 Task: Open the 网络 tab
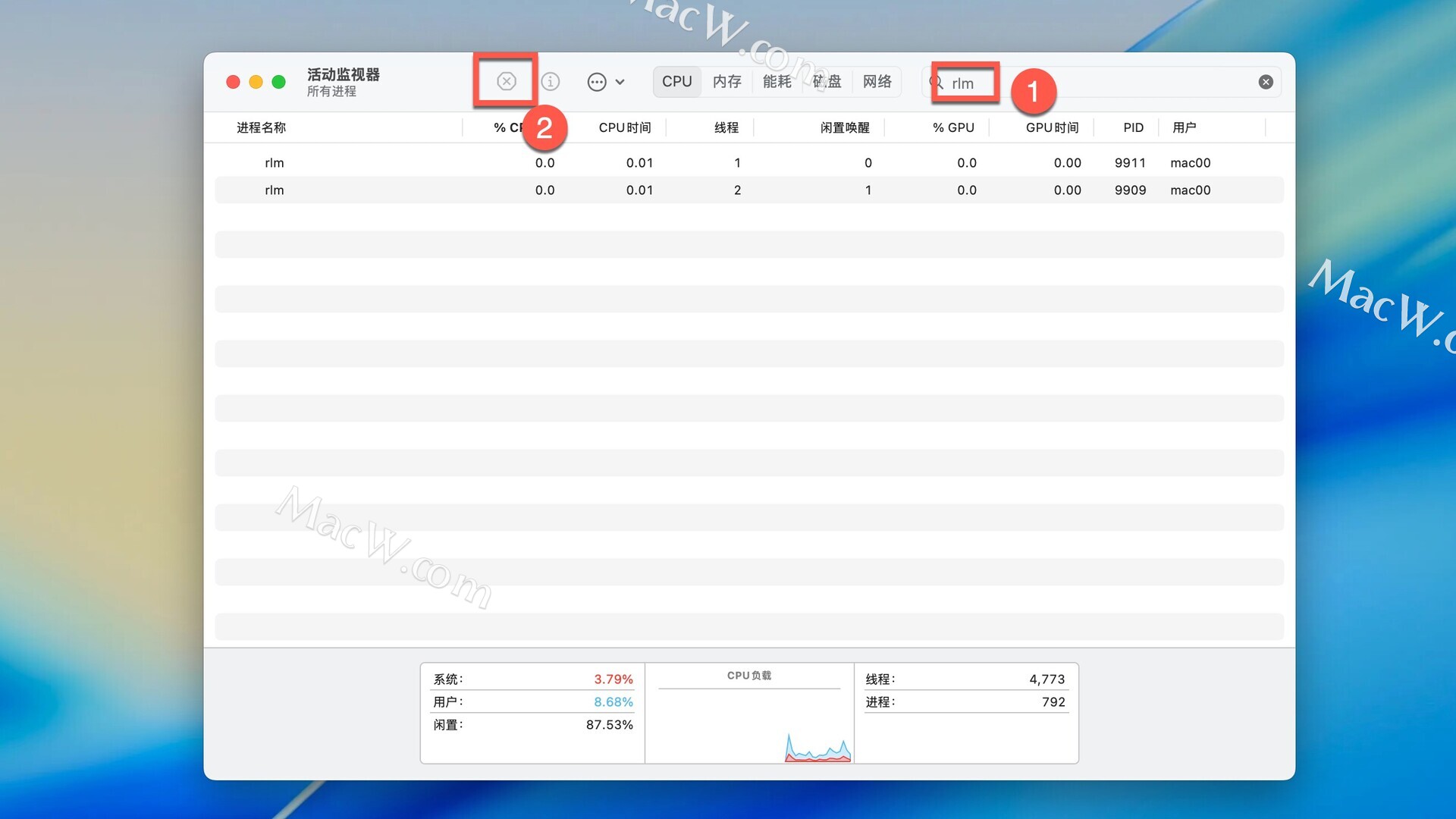click(x=877, y=81)
